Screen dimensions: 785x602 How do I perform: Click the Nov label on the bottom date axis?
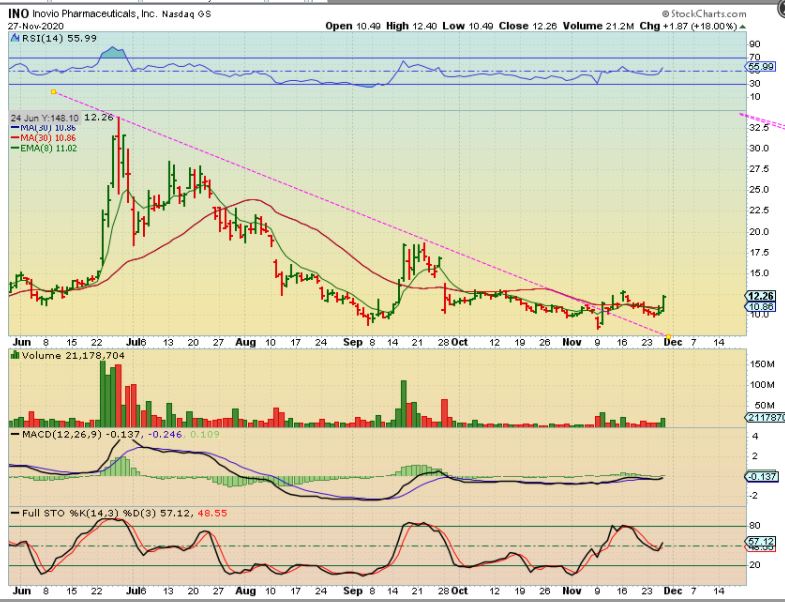coord(572,591)
